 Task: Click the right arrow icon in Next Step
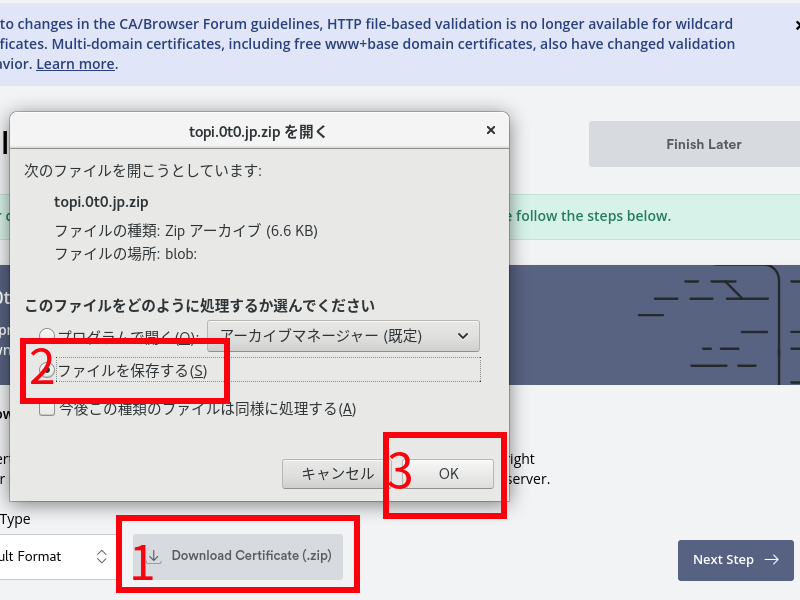[771, 560]
